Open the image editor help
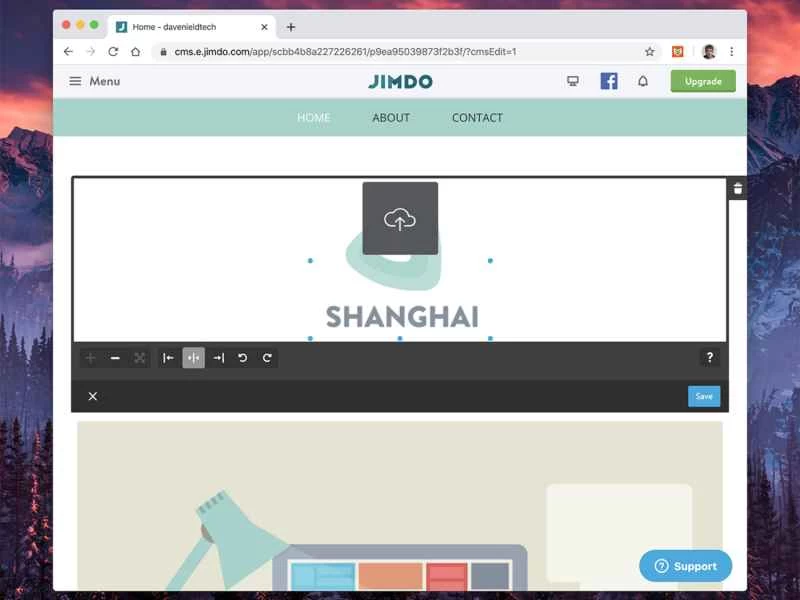This screenshot has width=800, height=600. click(710, 358)
